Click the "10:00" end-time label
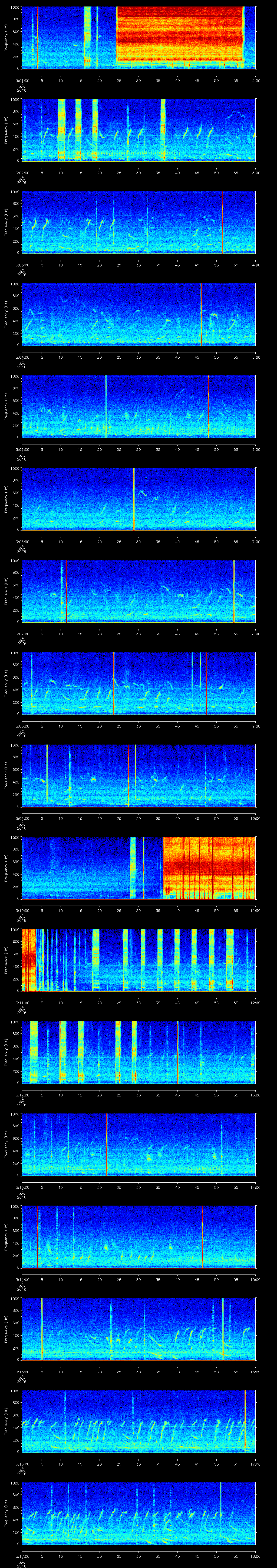Viewport: 277px width, 1568px height. point(256,818)
